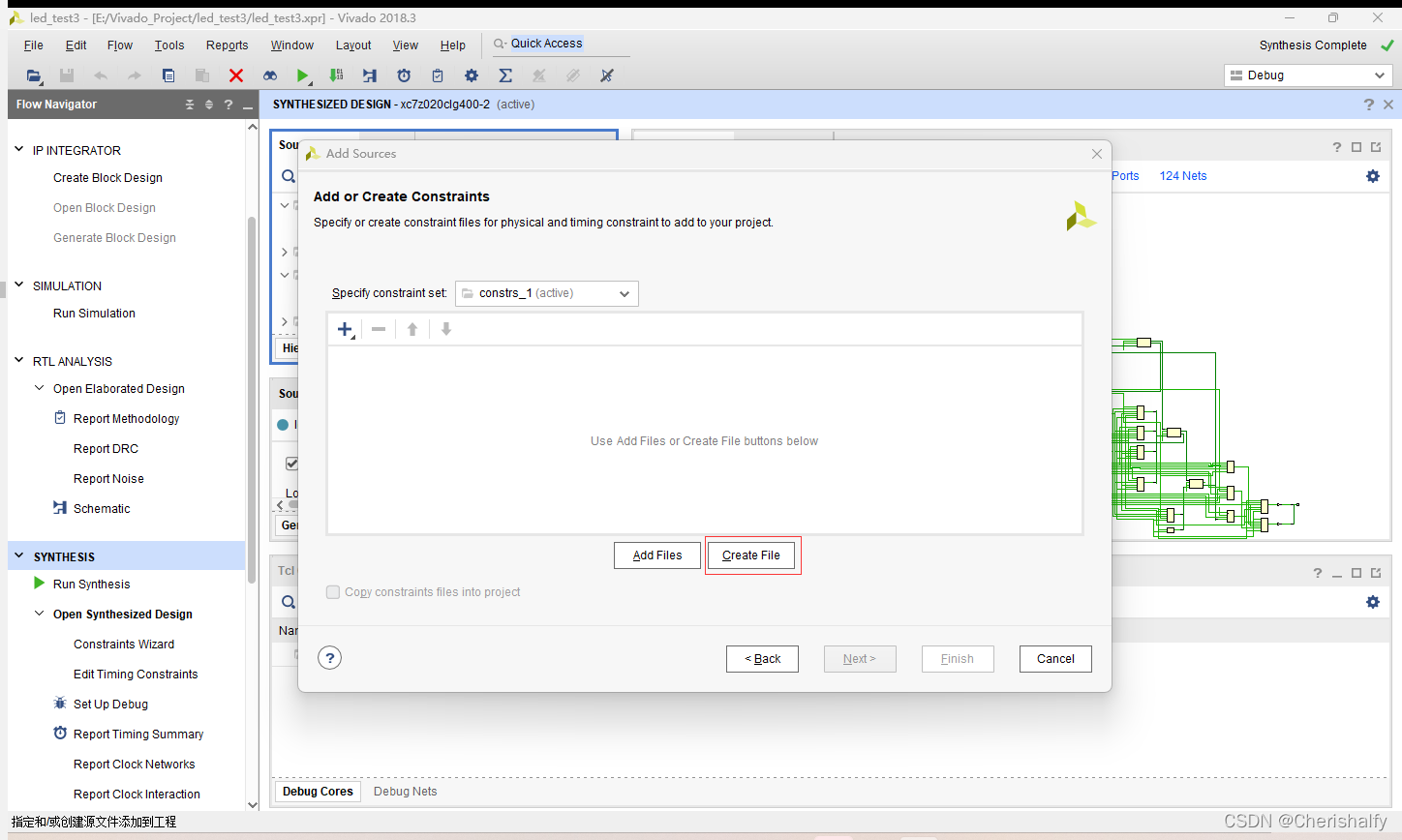Collapse Open Synthesized Design node
This screenshot has width=1402, height=840.
pos(40,614)
